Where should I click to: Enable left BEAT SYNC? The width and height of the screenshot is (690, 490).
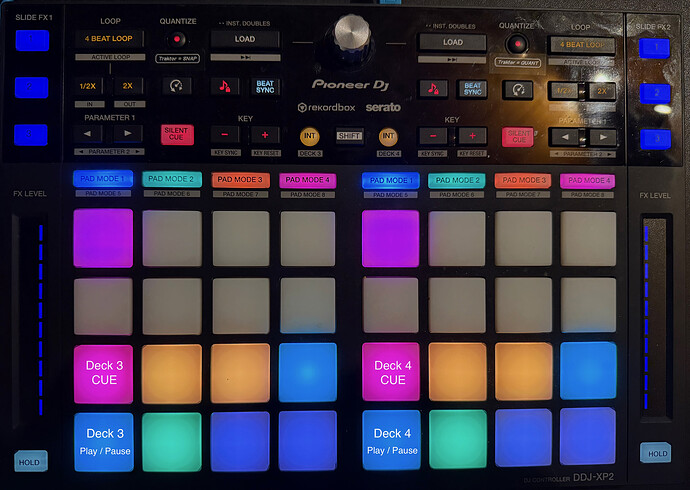pyautogui.click(x=265, y=87)
